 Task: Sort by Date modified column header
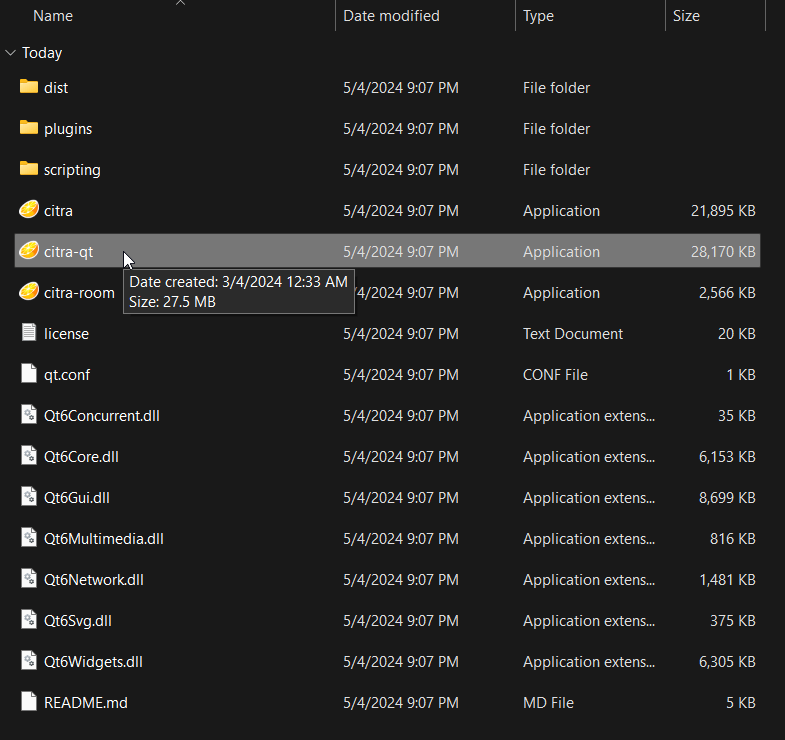point(391,16)
